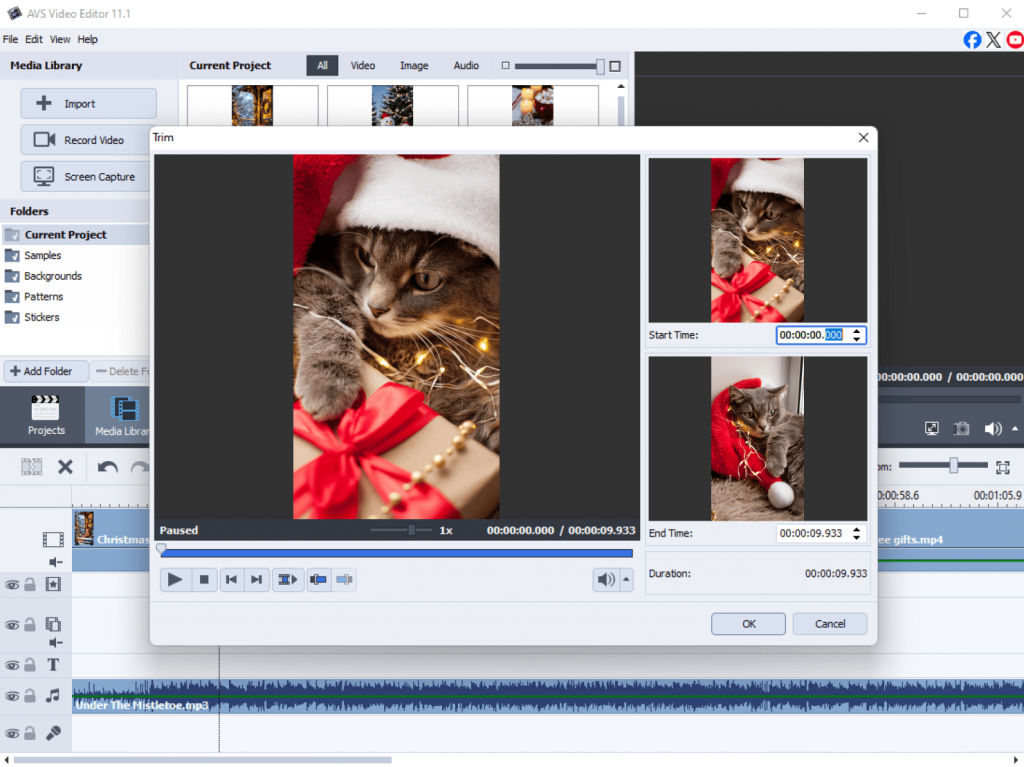This screenshot has height=767, width=1024.
Task: Click the Cancel button in Trim dialog
Action: [x=830, y=624]
